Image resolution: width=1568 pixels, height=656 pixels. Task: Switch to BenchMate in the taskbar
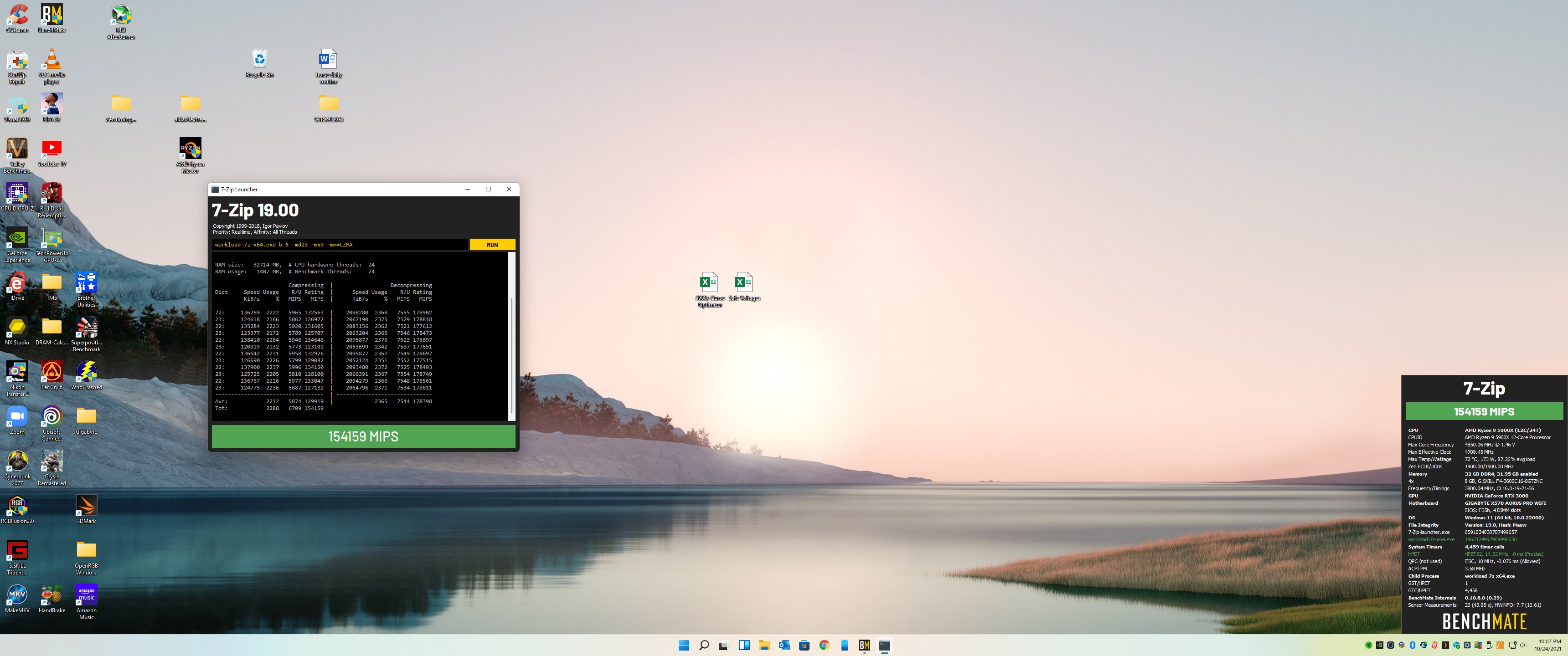(x=864, y=645)
